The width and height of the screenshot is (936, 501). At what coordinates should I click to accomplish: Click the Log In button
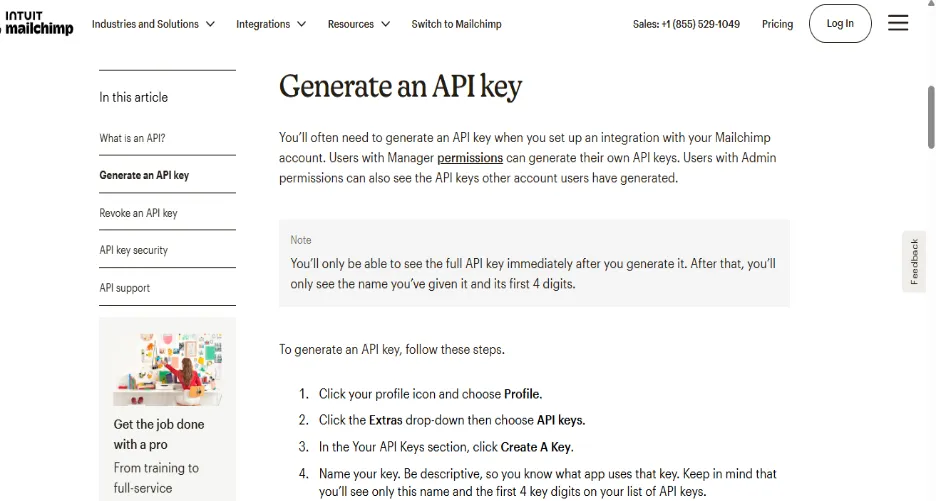click(840, 23)
